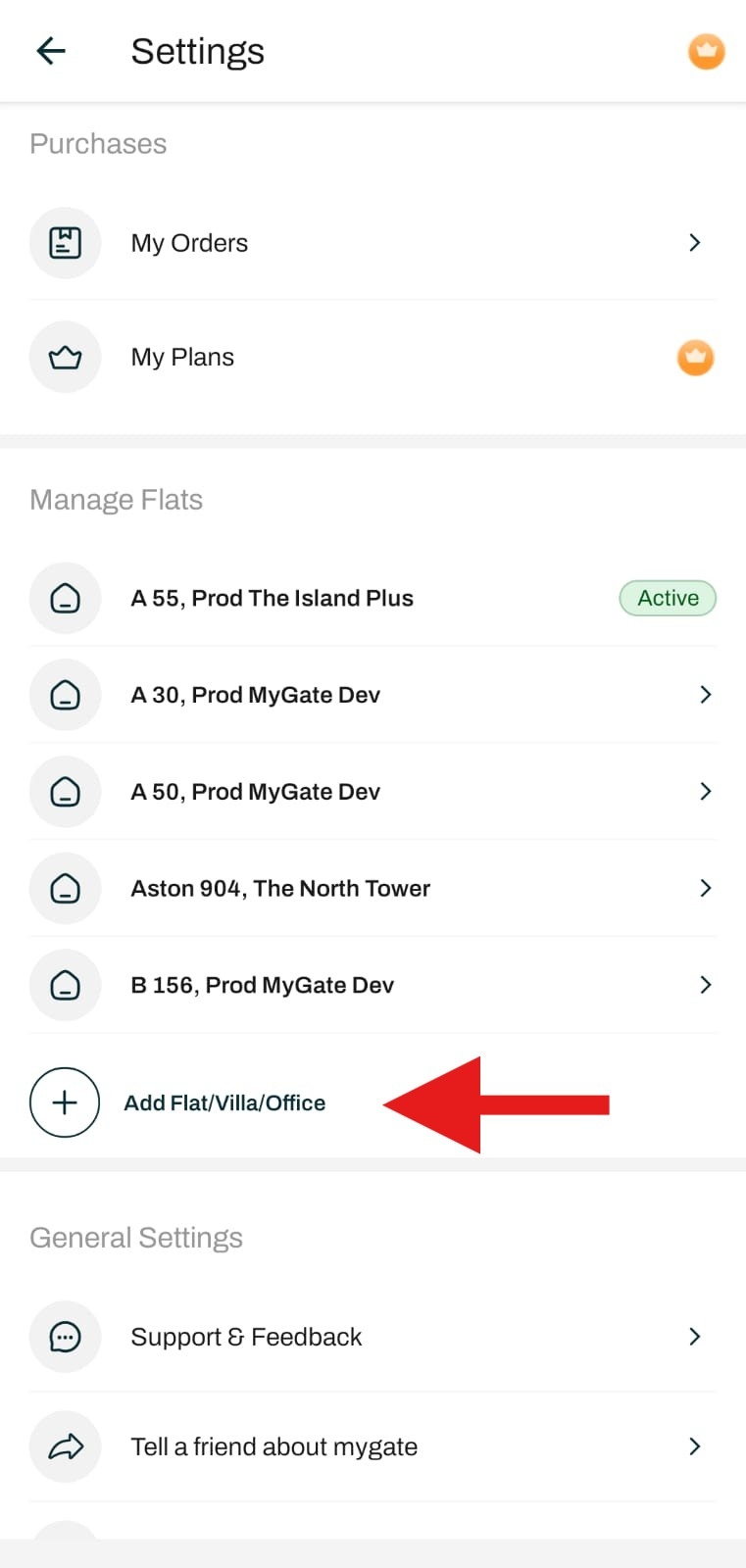This screenshot has height=1568, width=746.
Task: Tap the plus circle add icon
Action: [x=65, y=1102]
